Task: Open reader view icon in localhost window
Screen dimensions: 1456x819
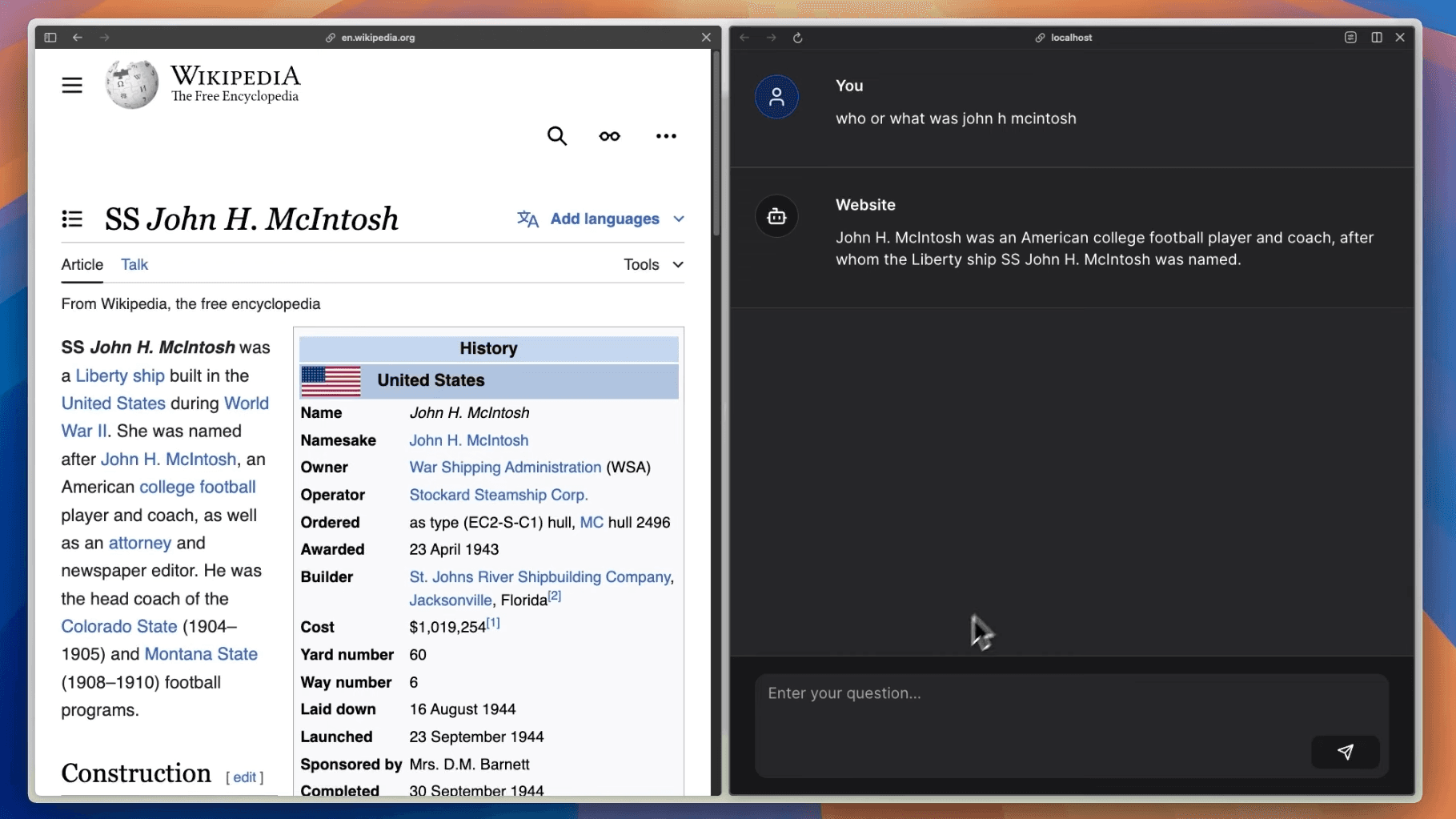Action: pyautogui.click(x=1350, y=38)
